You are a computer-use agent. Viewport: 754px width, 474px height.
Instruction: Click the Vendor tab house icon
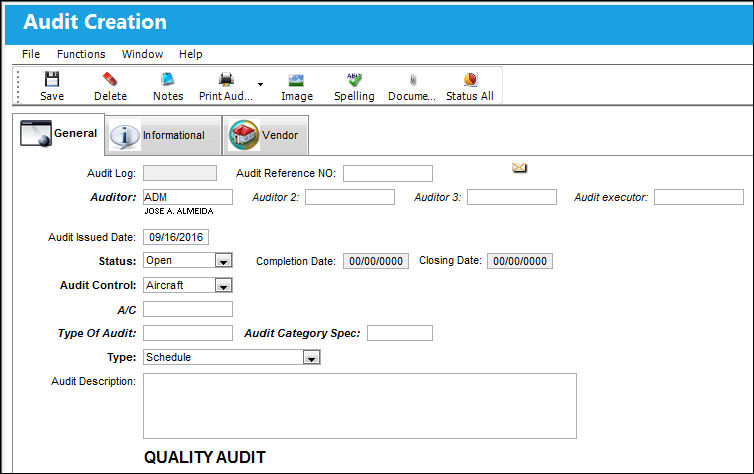[x=244, y=135]
